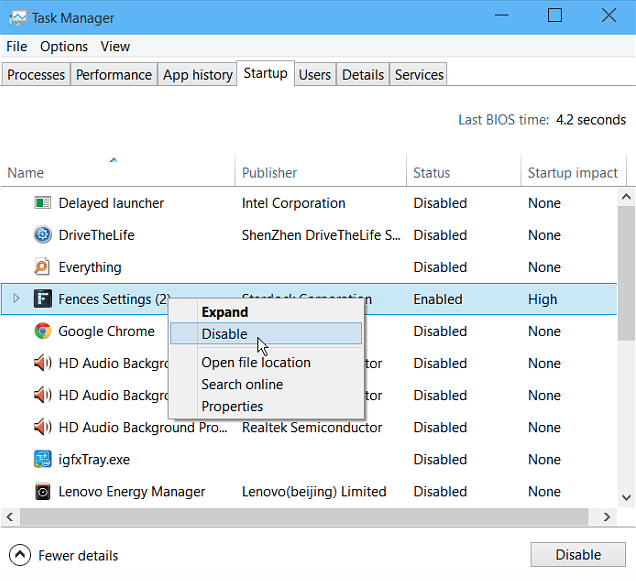The height and width of the screenshot is (581, 636).
Task: Click the Everything search icon
Action: 42,267
